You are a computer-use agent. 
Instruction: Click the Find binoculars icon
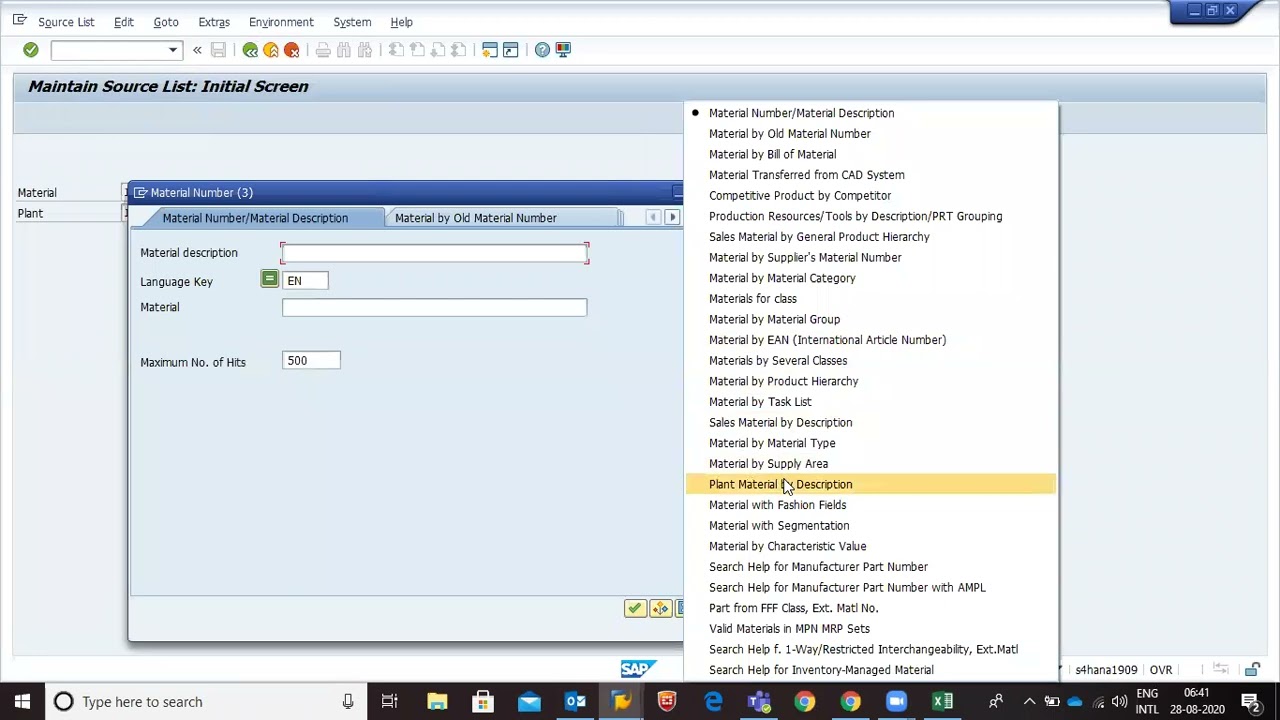click(x=344, y=50)
